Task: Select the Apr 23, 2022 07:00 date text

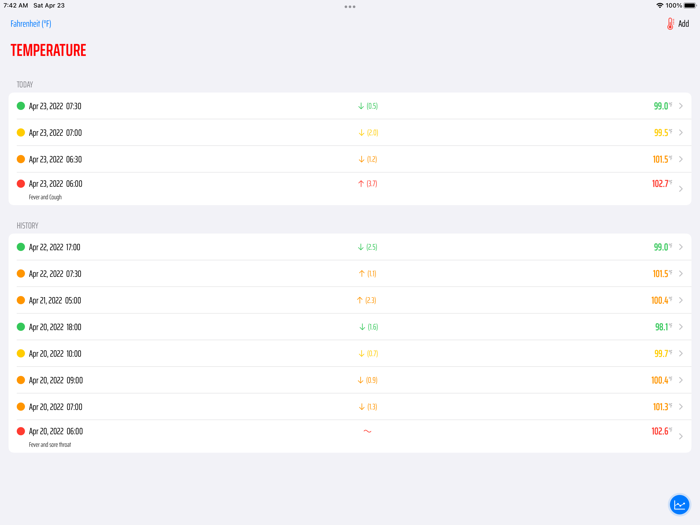Action: pyautogui.click(x=55, y=133)
